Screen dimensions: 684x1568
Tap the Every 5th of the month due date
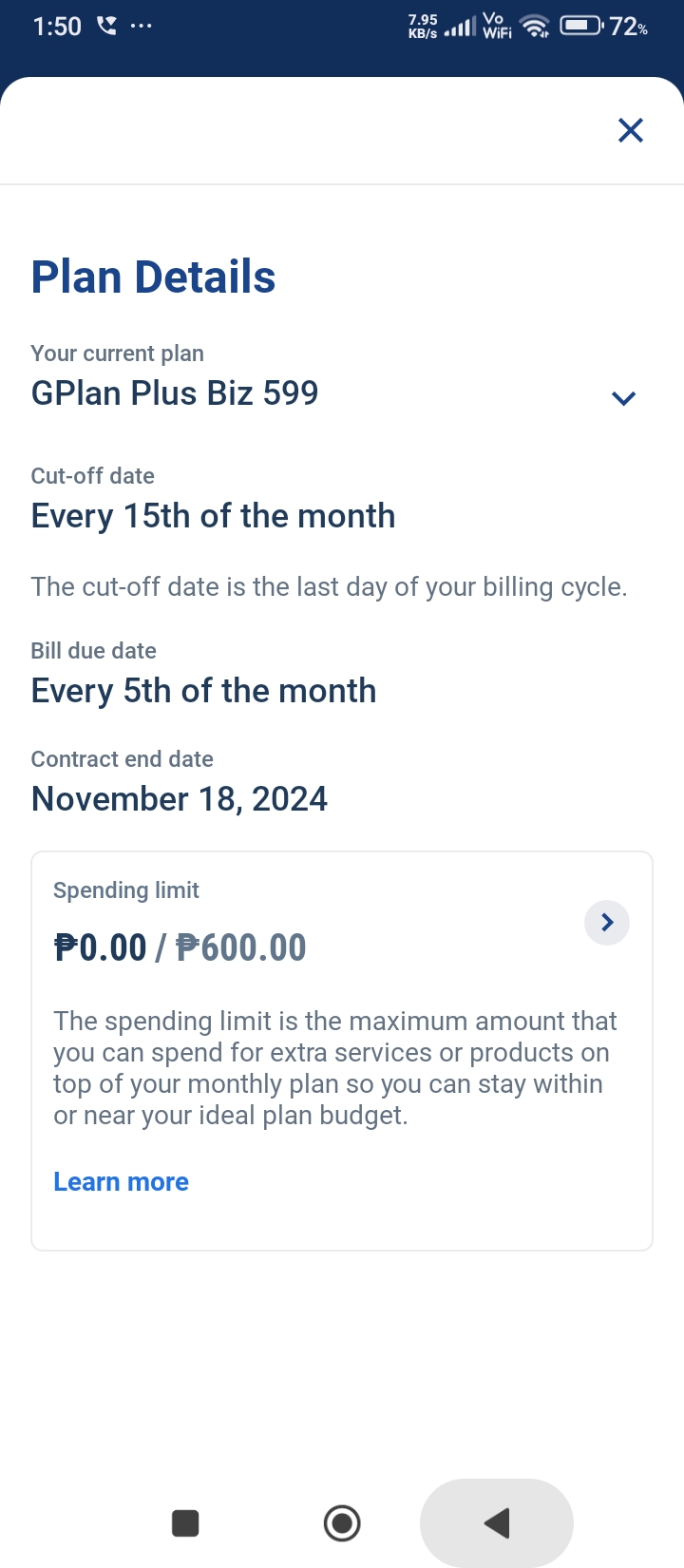click(203, 691)
